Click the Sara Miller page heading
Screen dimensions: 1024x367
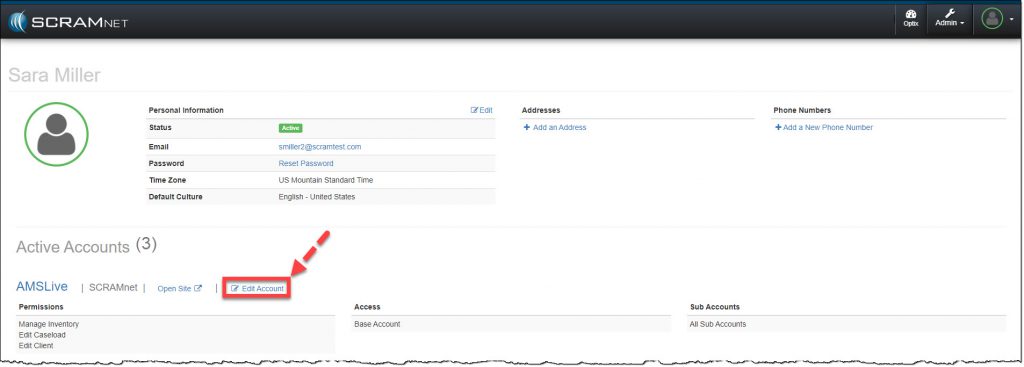coord(54,75)
